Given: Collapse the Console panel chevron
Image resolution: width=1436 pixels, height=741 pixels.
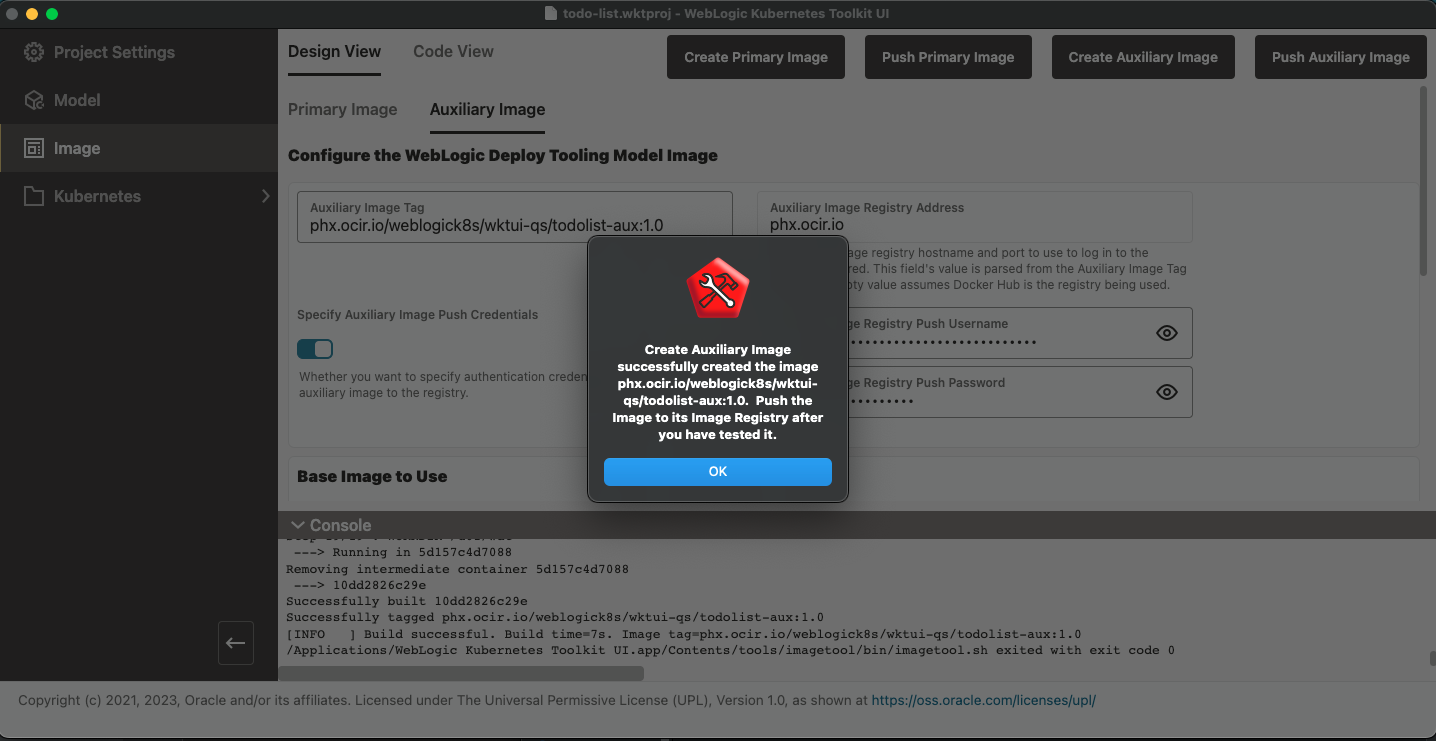Looking at the screenshot, I should (x=297, y=525).
